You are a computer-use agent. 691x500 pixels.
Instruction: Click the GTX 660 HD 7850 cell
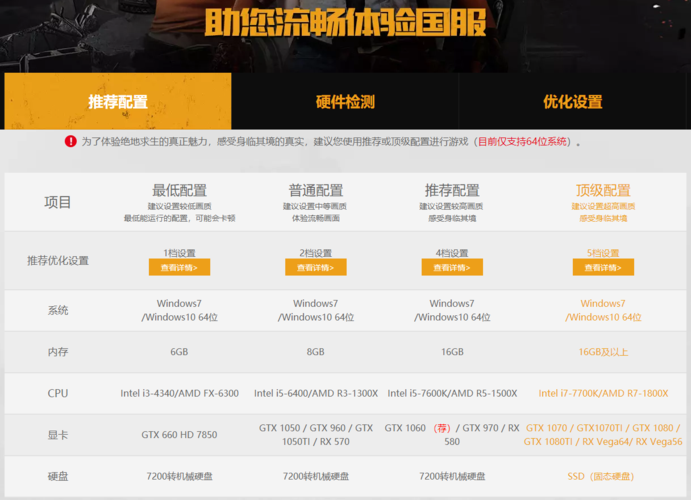[179, 435]
